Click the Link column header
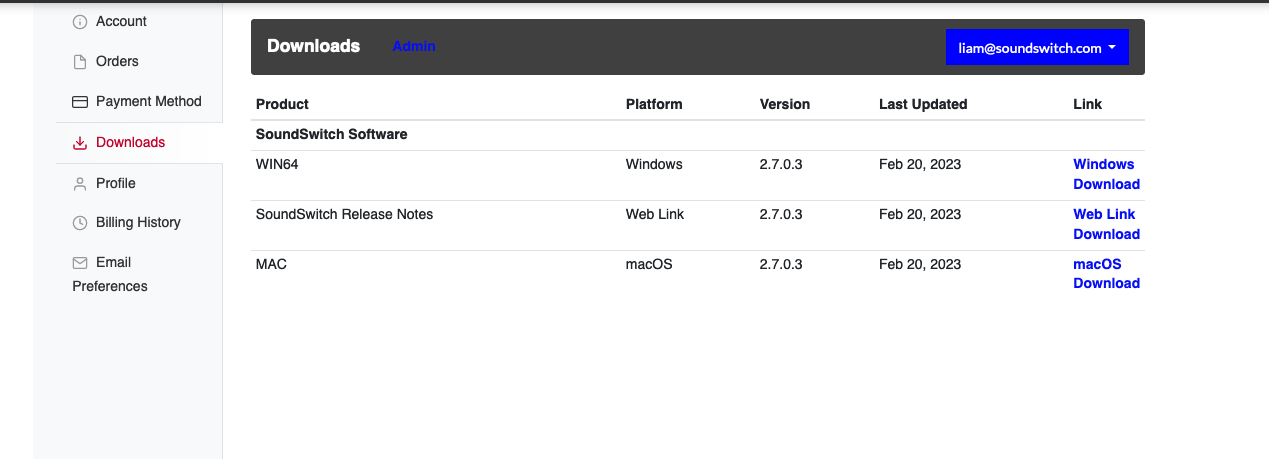This screenshot has height=459, width=1269. (x=1087, y=104)
